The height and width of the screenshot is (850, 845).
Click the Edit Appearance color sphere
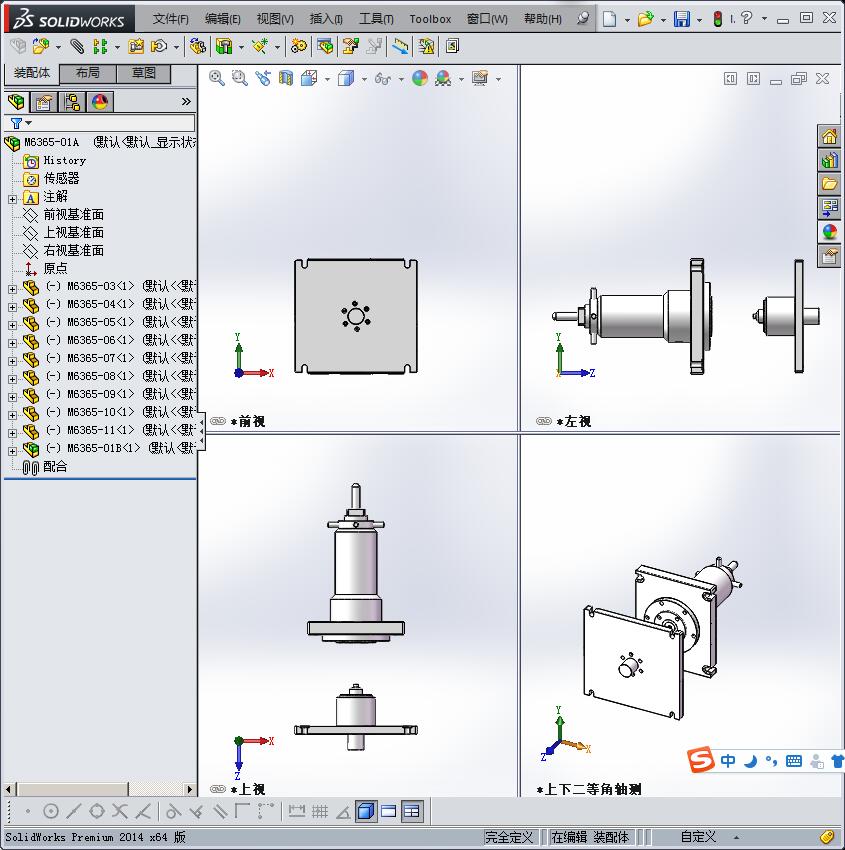pos(420,79)
